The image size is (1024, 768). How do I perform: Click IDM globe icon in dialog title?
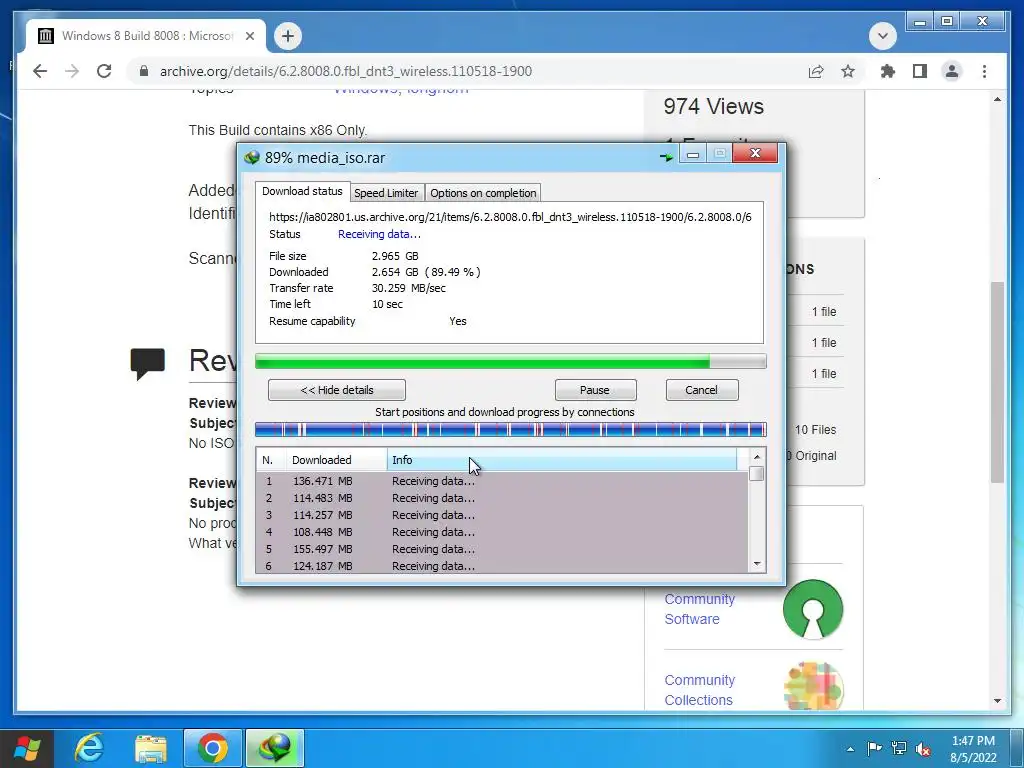tap(252, 157)
